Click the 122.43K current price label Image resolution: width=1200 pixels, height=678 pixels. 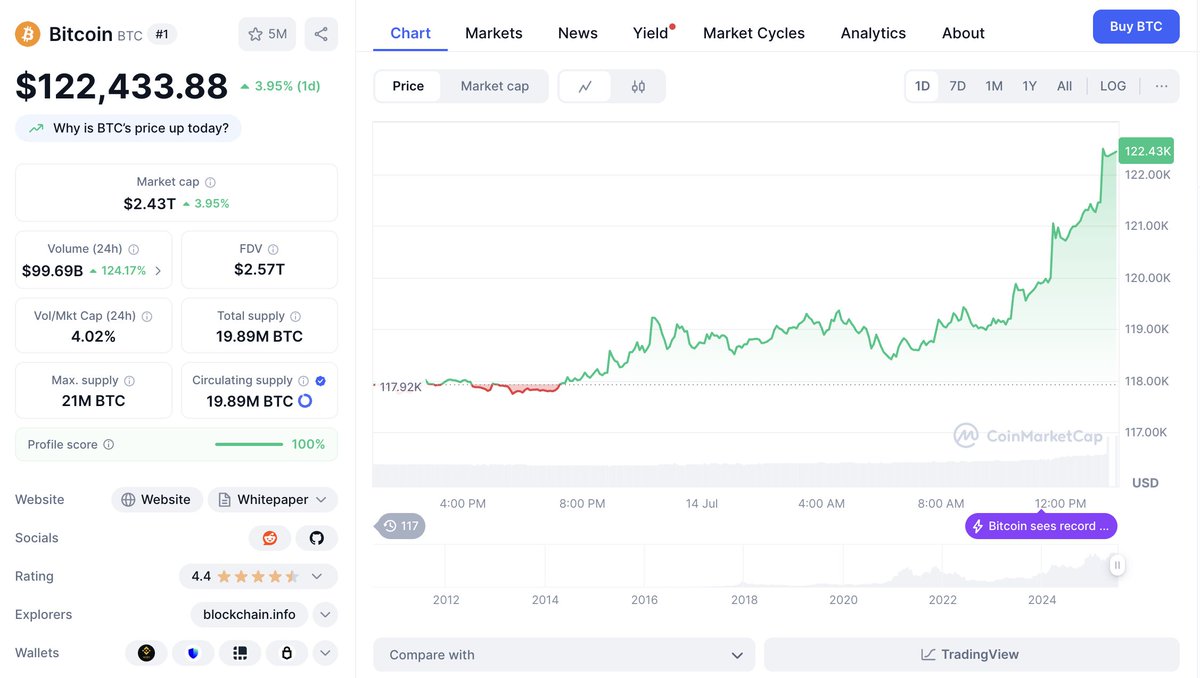[1147, 151]
